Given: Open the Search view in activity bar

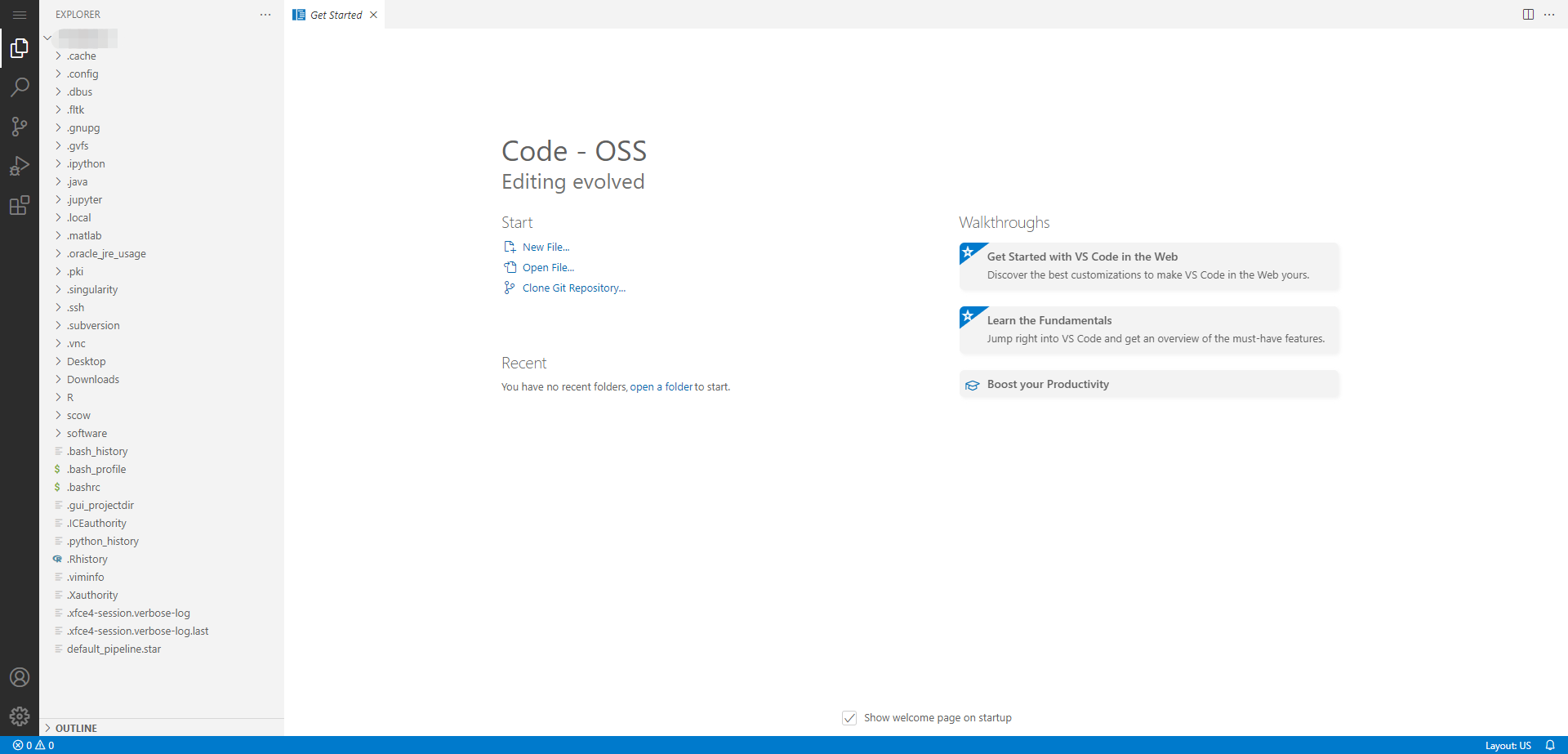Looking at the screenshot, I should pyautogui.click(x=20, y=87).
